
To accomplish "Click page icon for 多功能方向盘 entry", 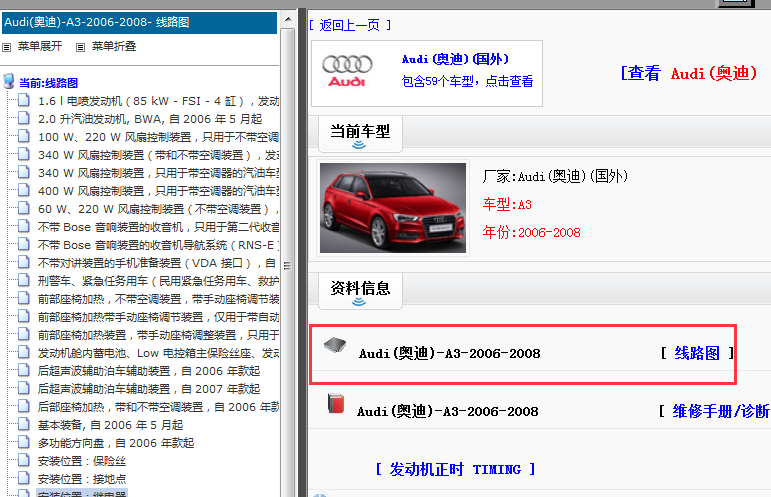I will click(24, 442).
